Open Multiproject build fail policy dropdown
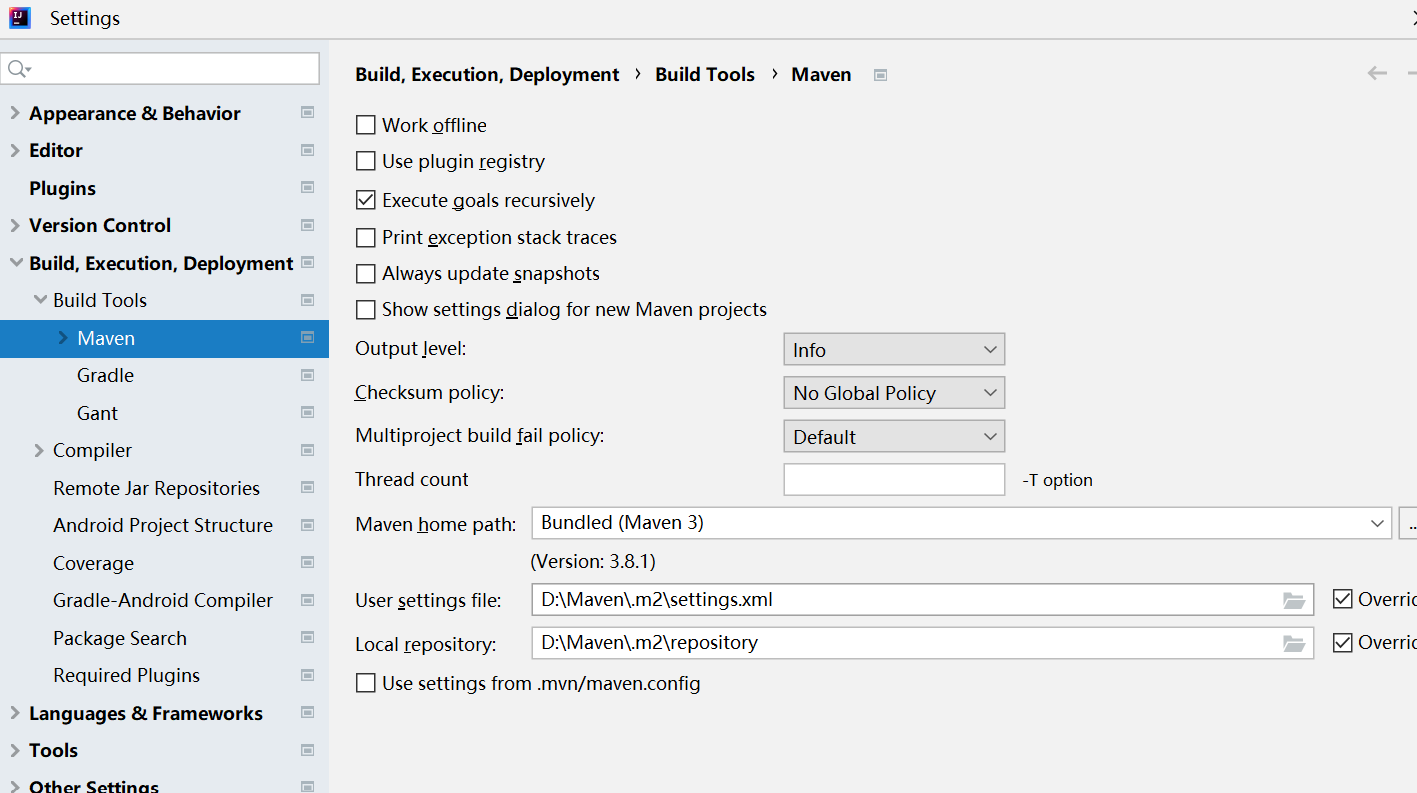This screenshot has width=1417, height=793. click(894, 436)
